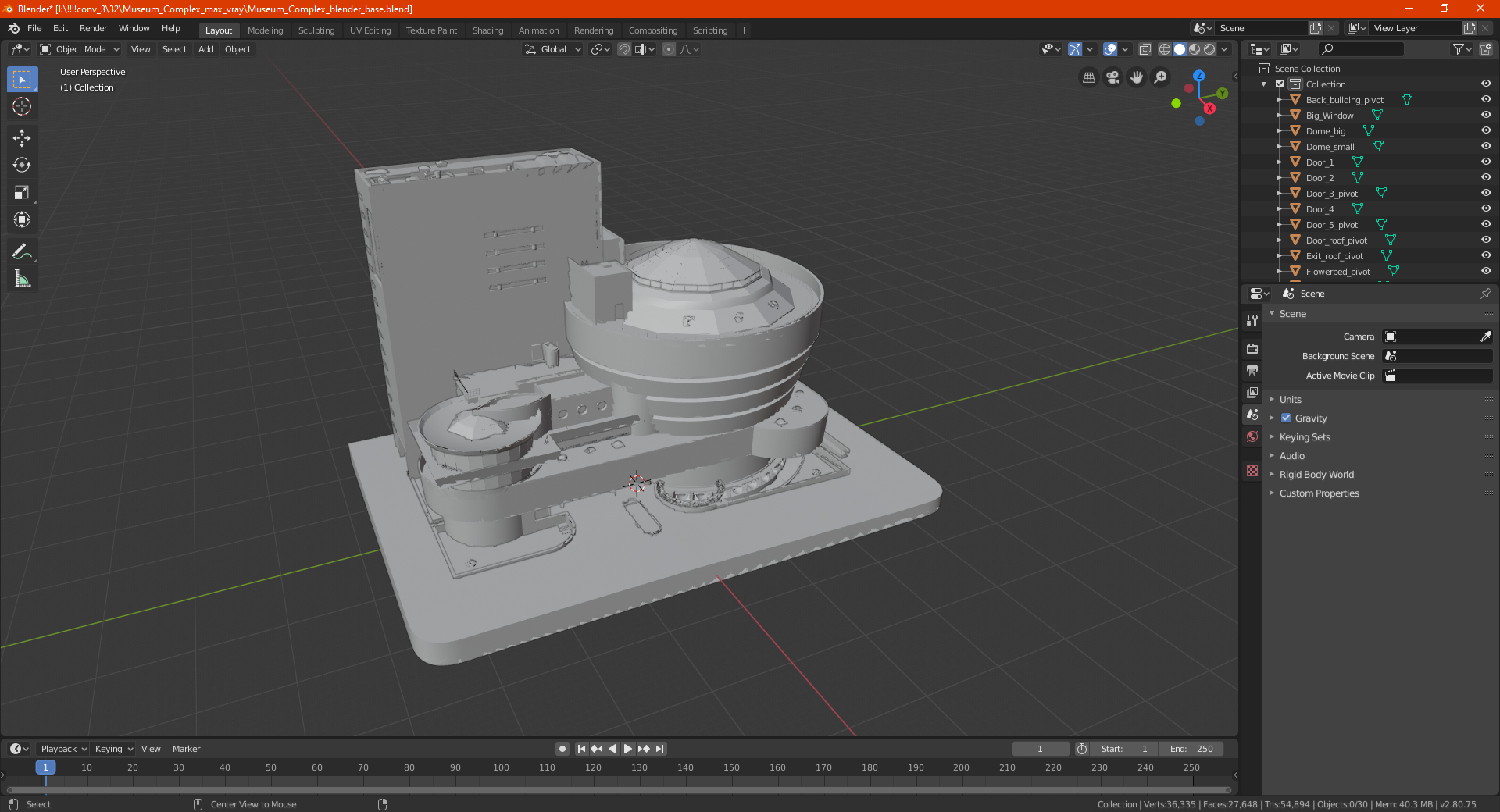Hide Dome_big with its eye icon
1500x812 pixels.
[1486, 131]
